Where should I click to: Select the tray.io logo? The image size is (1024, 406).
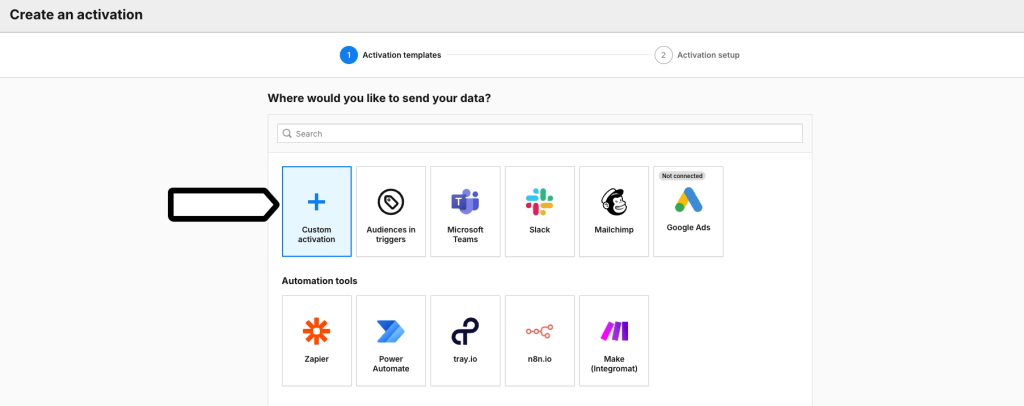coord(465,332)
